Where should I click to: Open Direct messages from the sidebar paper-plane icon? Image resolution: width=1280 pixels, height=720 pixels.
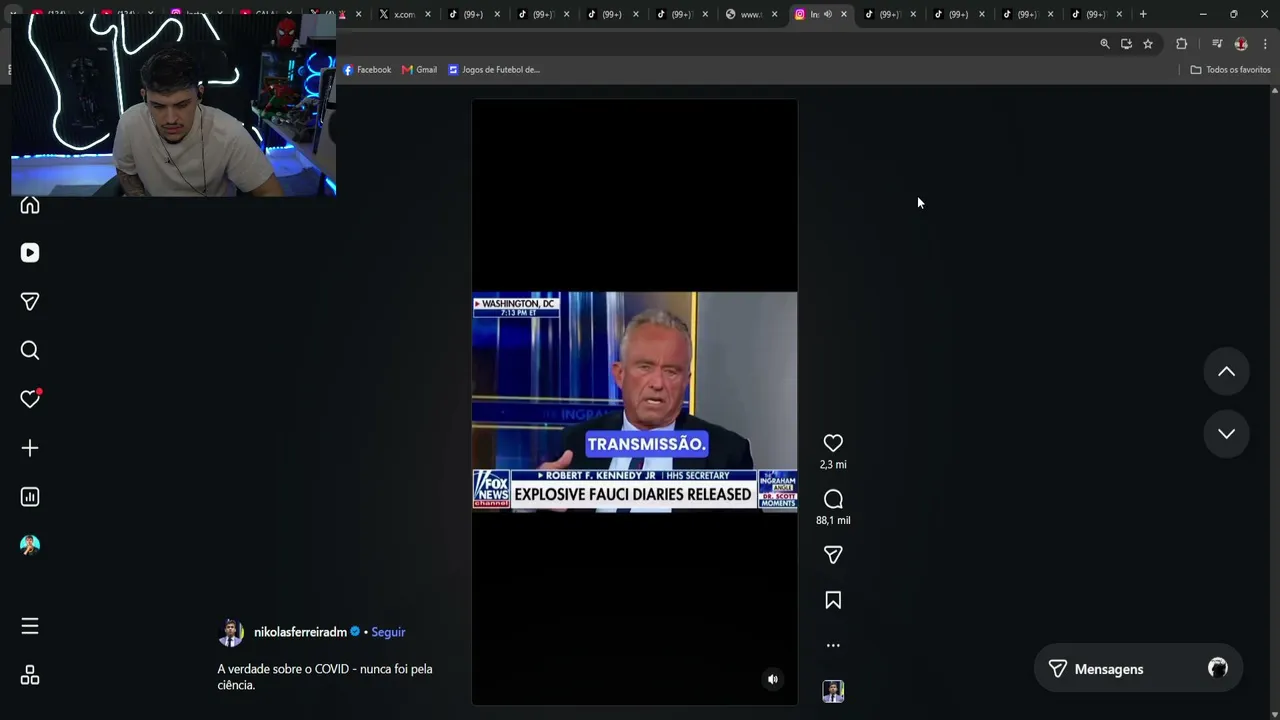[30, 302]
